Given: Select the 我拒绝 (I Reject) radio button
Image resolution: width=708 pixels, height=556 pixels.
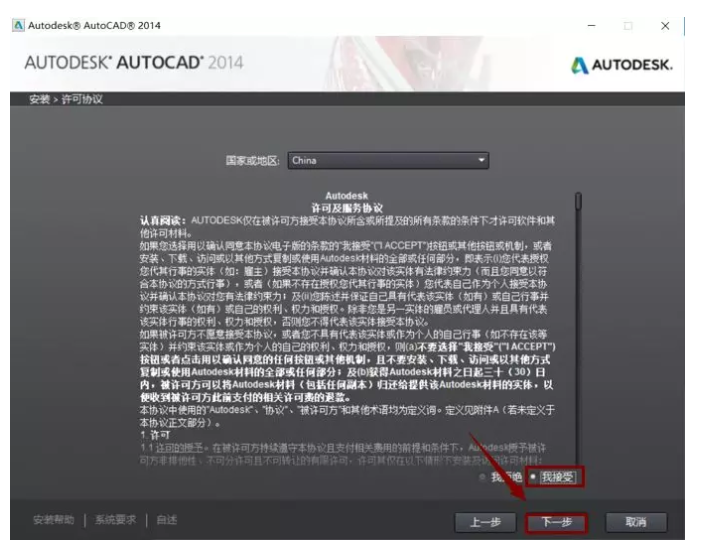Looking at the screenshot, I should point(483,477).
